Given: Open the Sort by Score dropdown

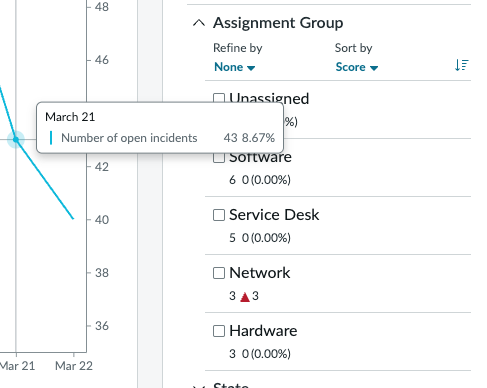Looking at the screenshot, I should [x=356, y=67].
